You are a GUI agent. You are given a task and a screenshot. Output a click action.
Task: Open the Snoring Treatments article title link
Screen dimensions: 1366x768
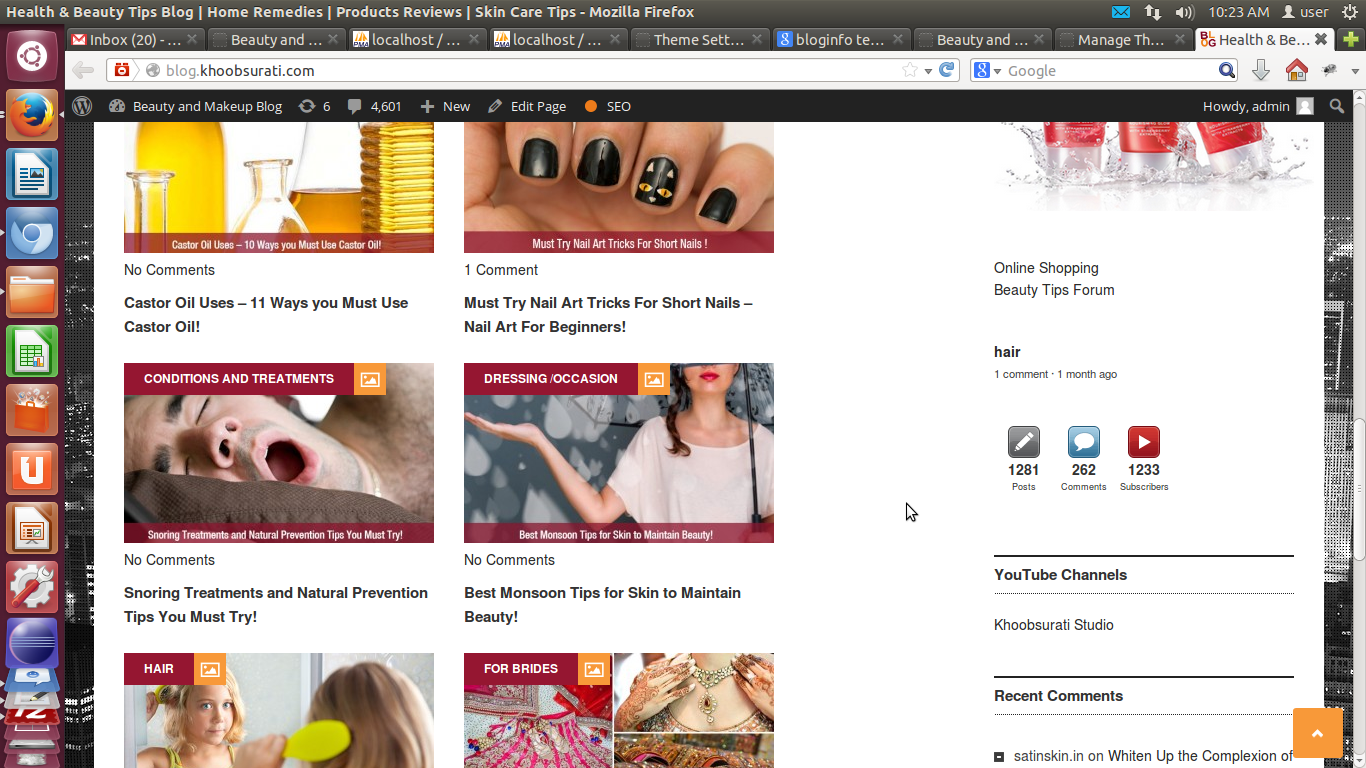tap(276, 605)
